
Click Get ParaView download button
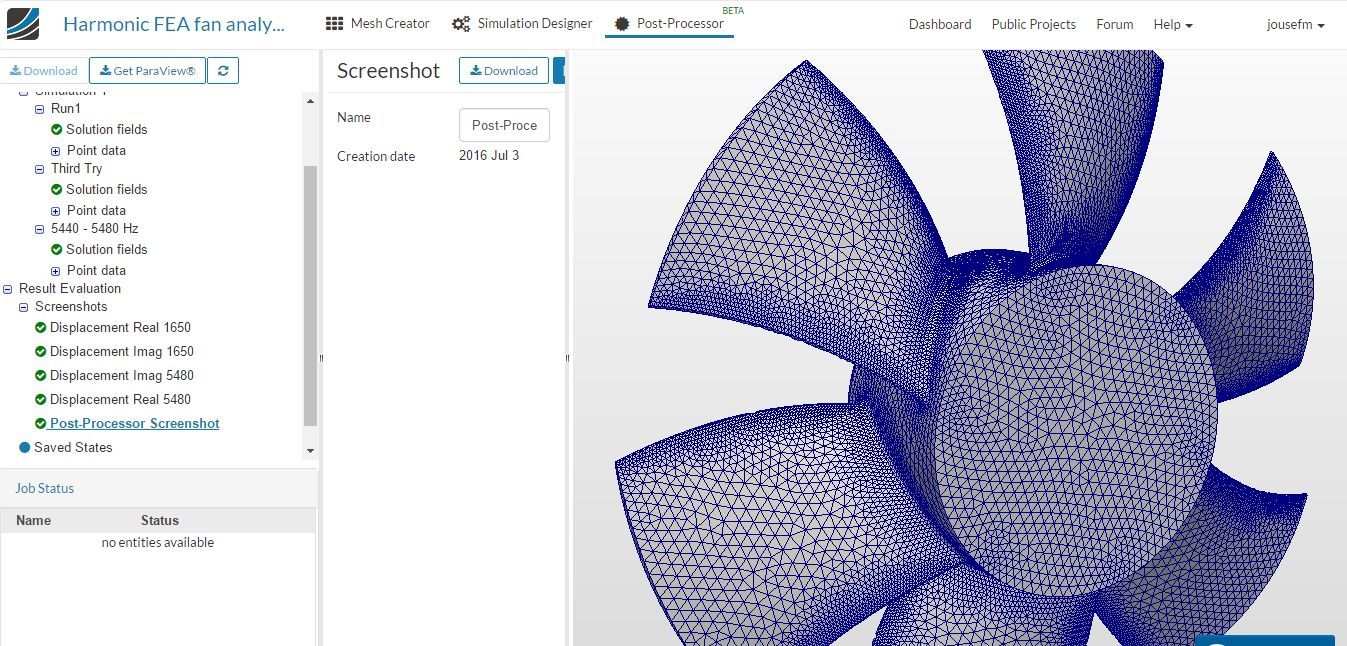coord(148,71)
